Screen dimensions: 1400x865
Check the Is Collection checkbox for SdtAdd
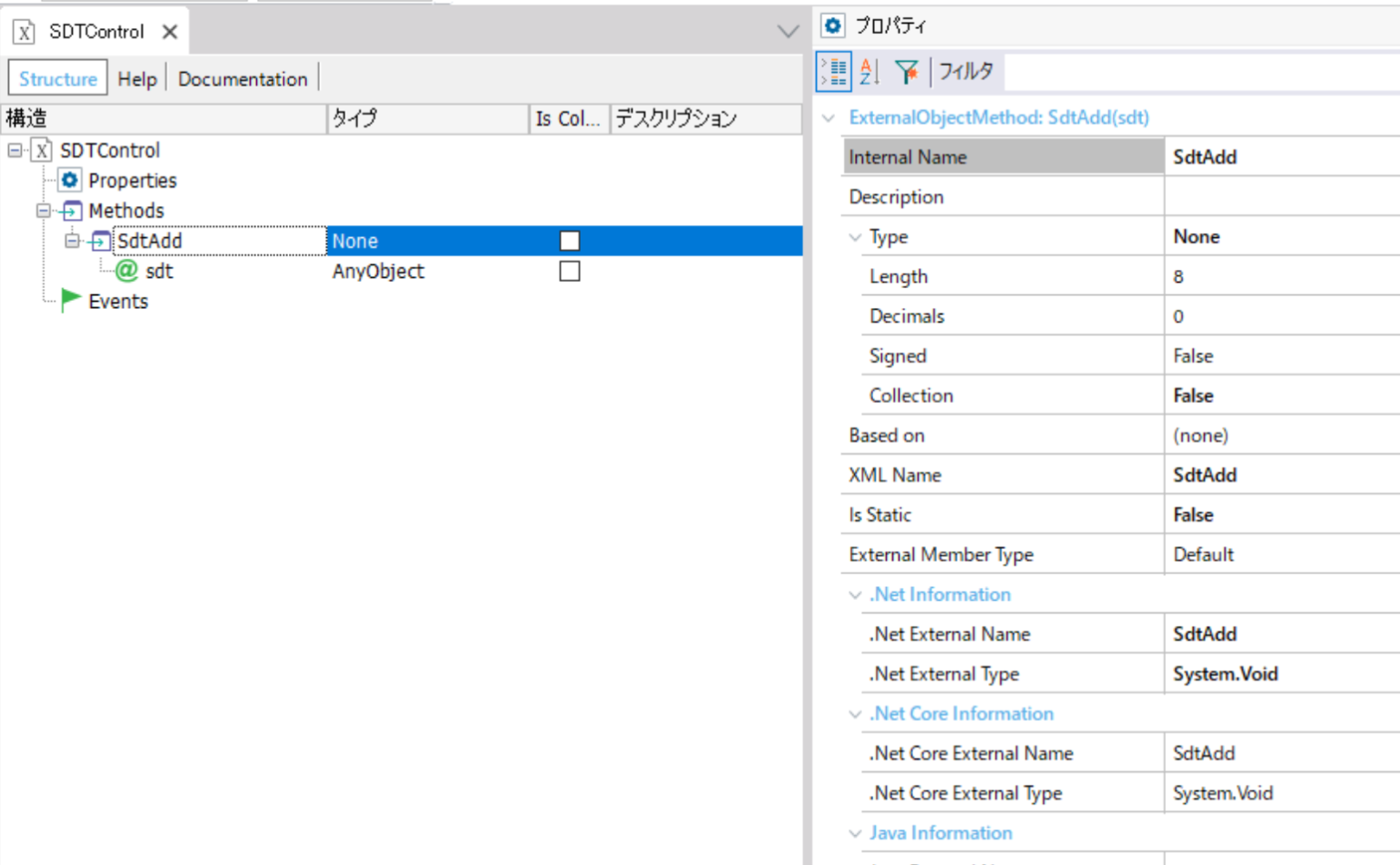coord(569,240)
